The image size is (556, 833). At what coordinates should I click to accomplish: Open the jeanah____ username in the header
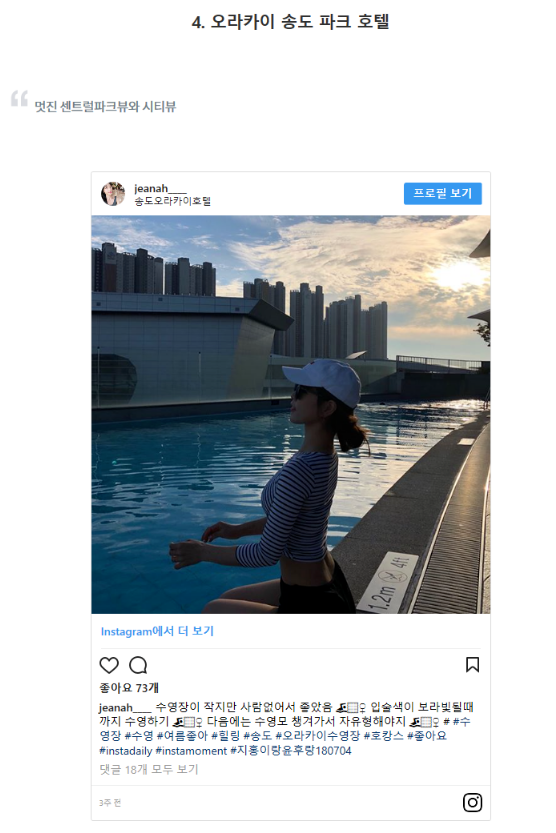[x=160, y=188]
